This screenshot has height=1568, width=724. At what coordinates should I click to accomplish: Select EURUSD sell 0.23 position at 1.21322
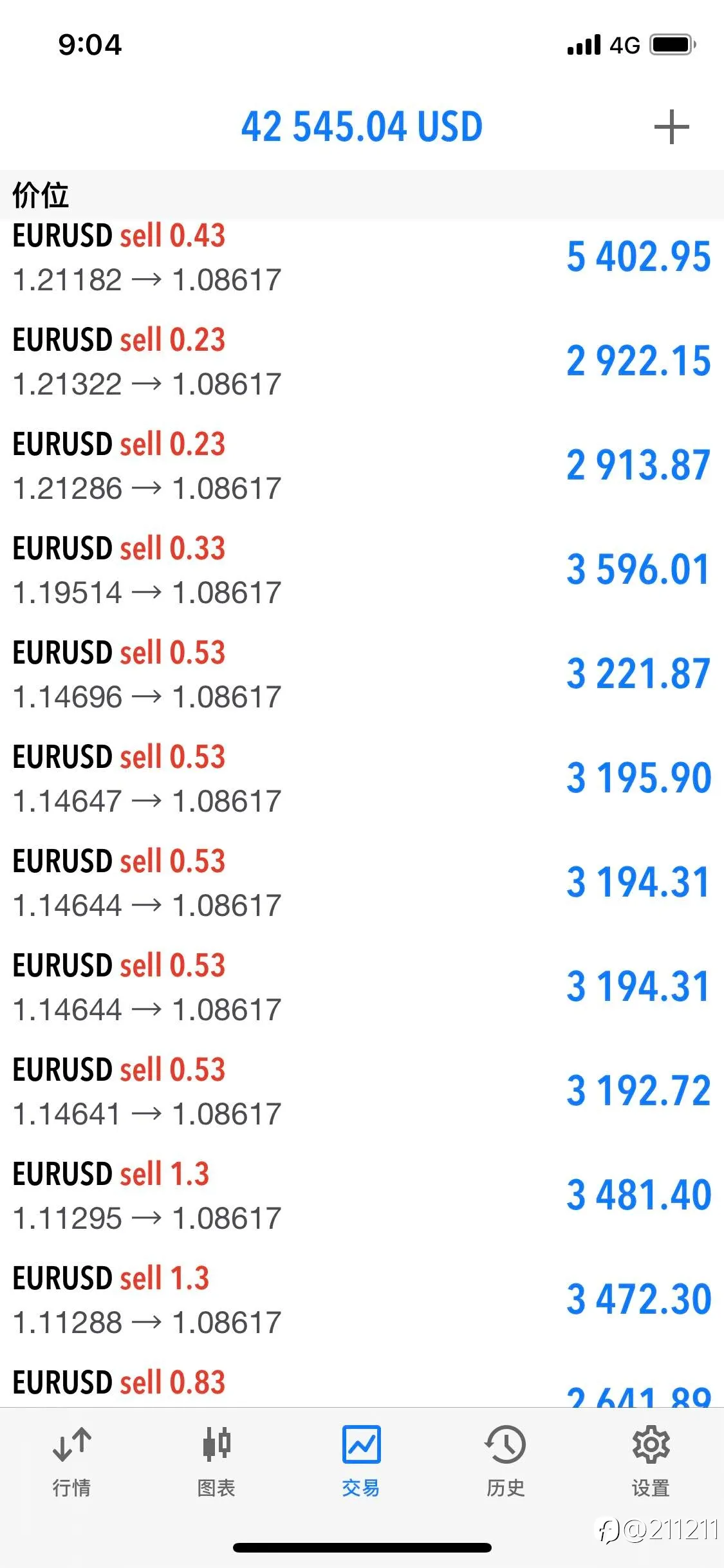pyautogui.click(x=362, y=362)
